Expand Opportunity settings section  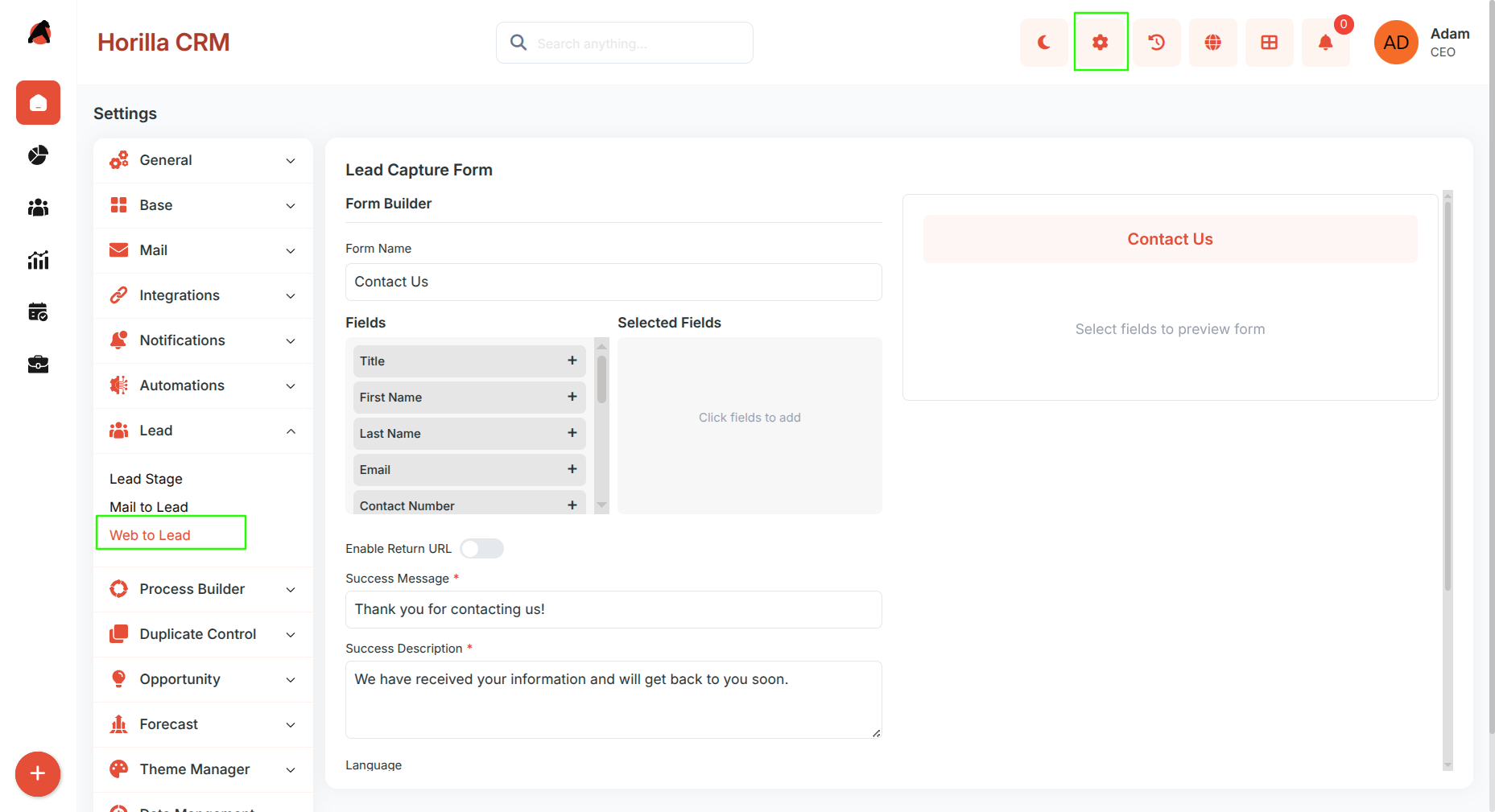pyautogui.click(x=203, y=679)
